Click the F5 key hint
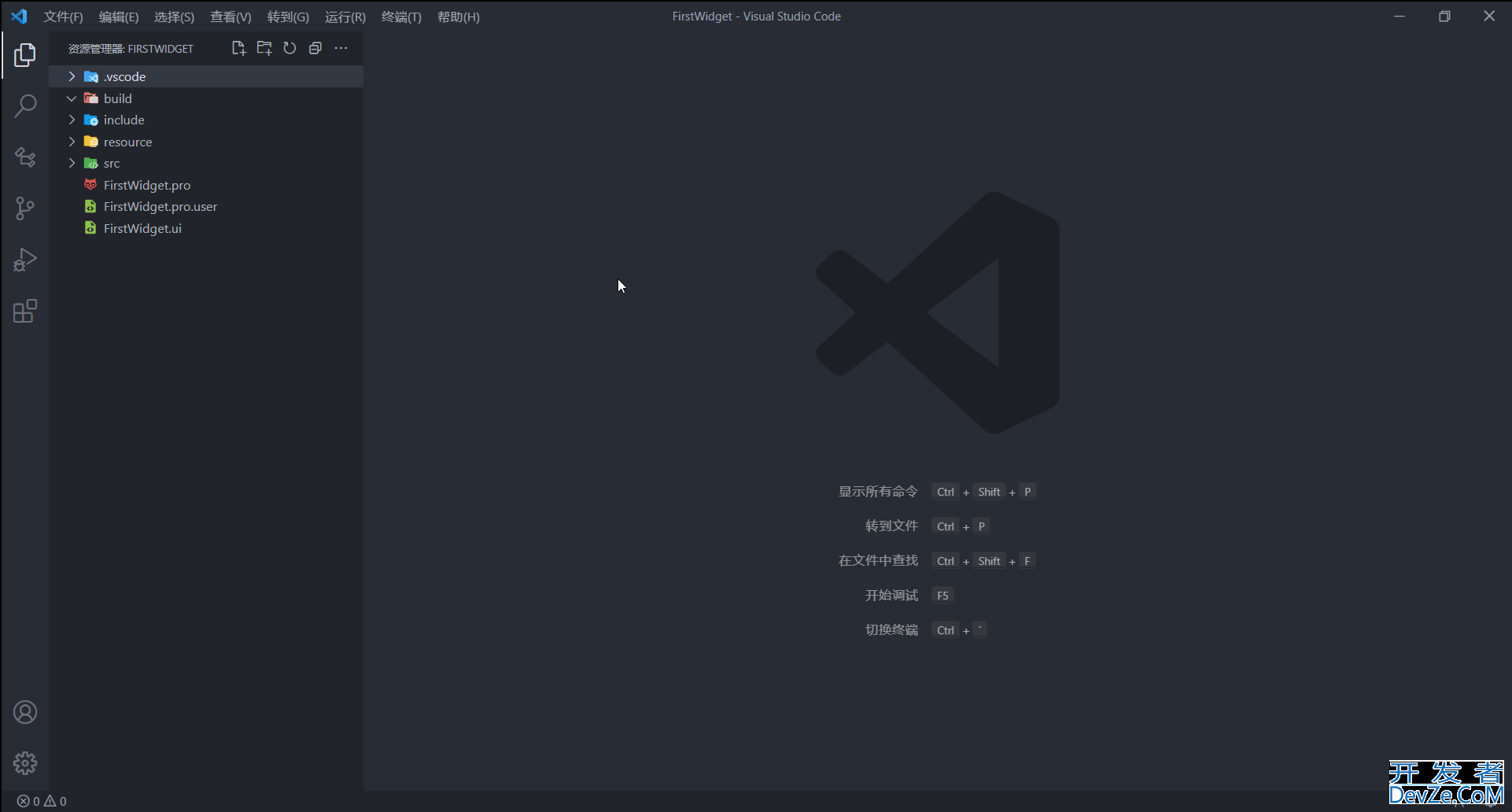 [x=942, y=596]
